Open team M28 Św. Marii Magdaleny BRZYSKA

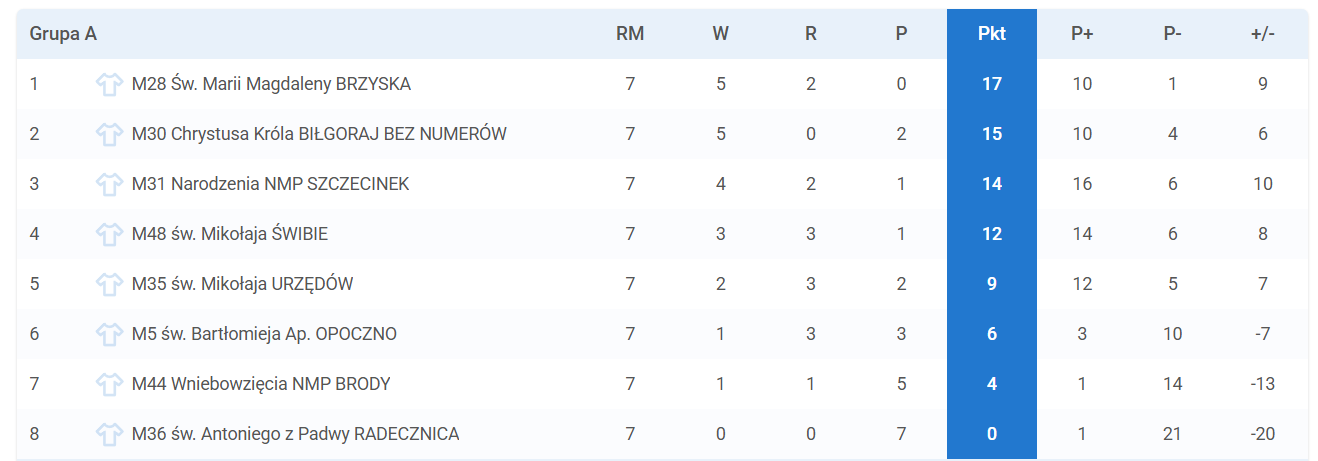pyautogui.click(x=271, y=84)
